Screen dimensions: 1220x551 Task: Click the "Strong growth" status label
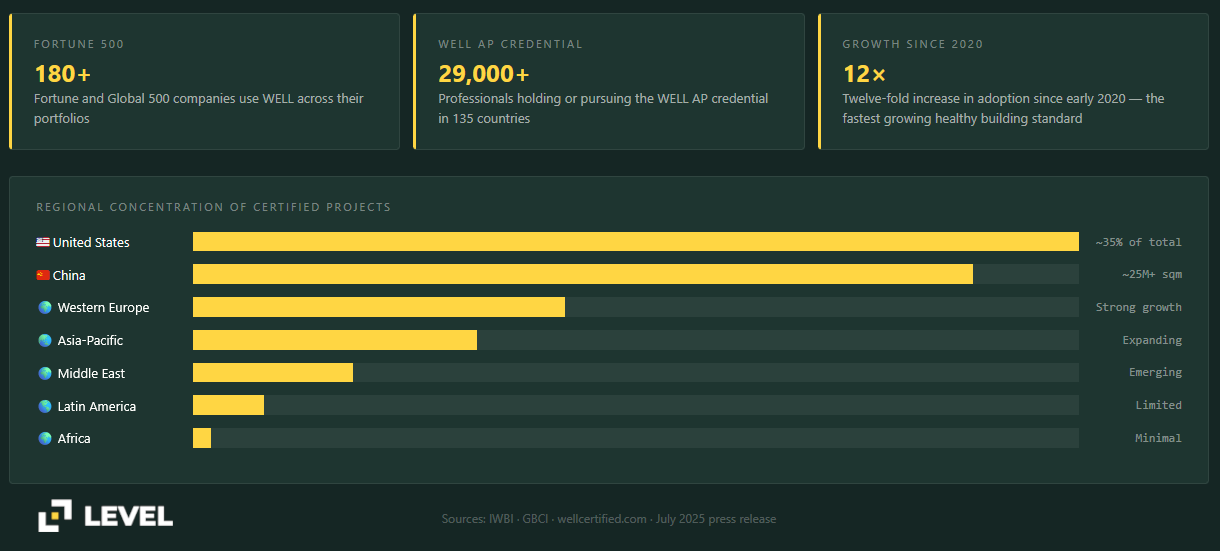(x=1139, y=307)
